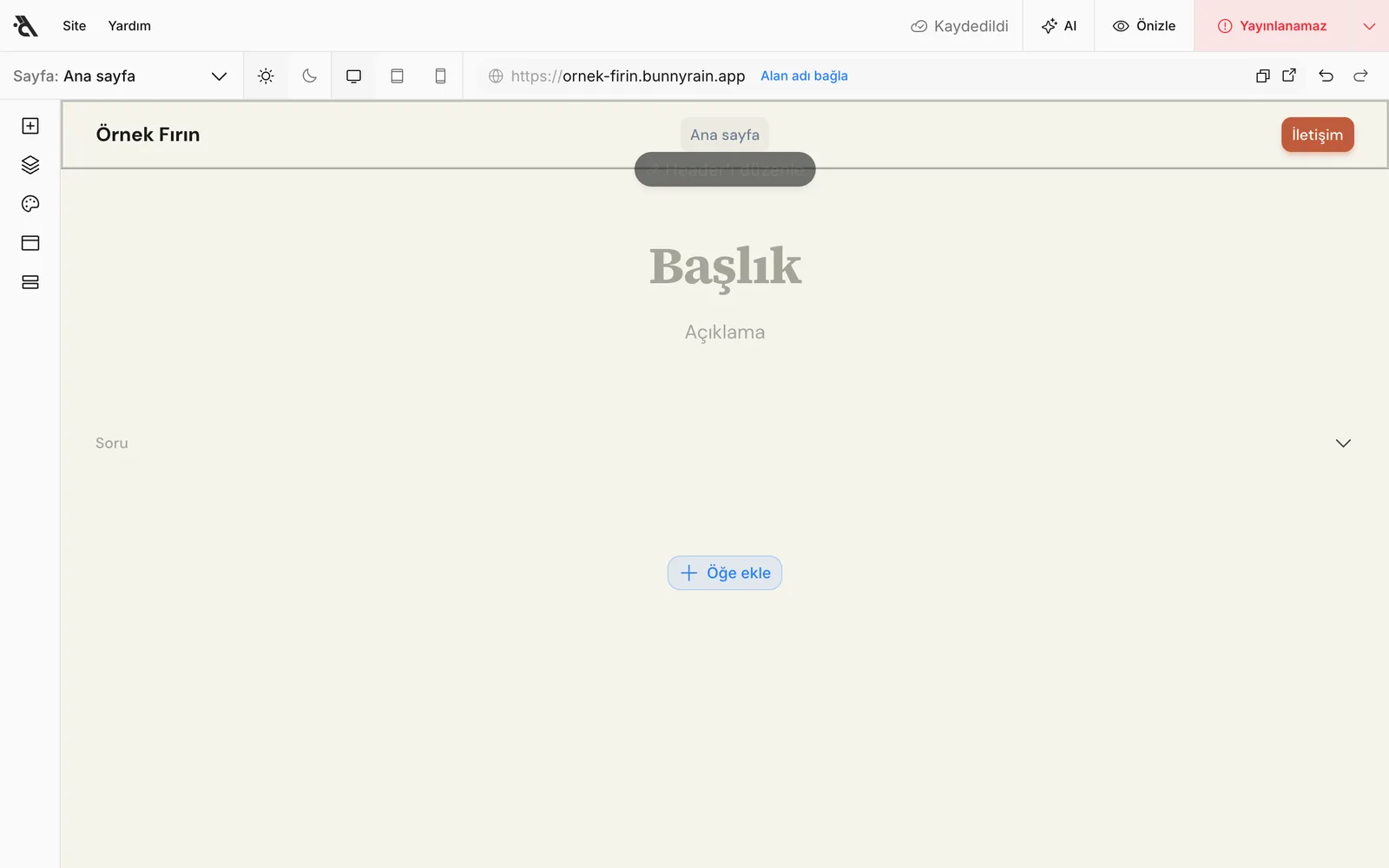
Task: Click the Header'ı düzenle pill
Action: tap(725, 169)
